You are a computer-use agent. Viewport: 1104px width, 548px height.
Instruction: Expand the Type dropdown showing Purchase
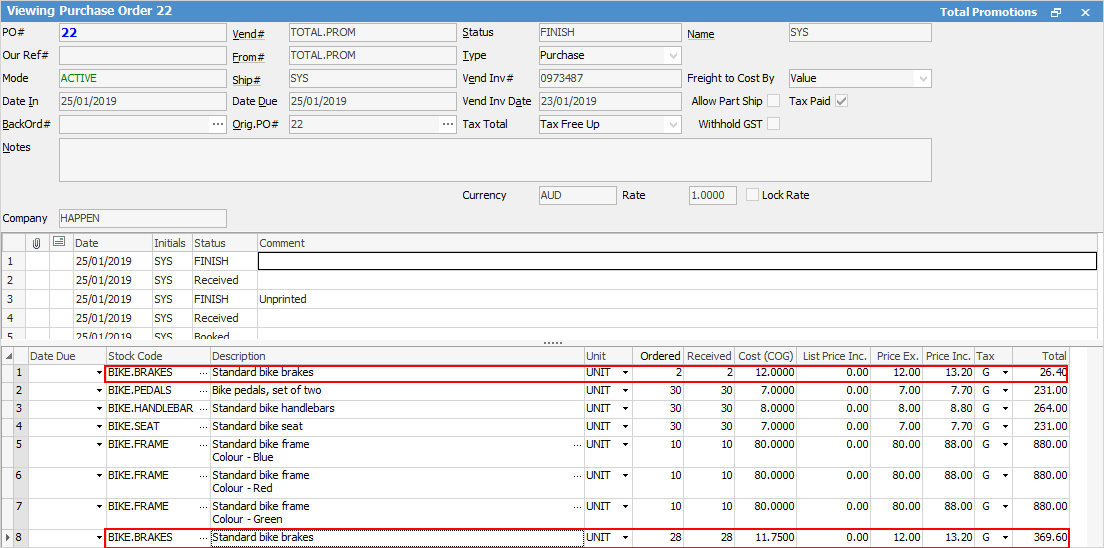pos(672,56)
